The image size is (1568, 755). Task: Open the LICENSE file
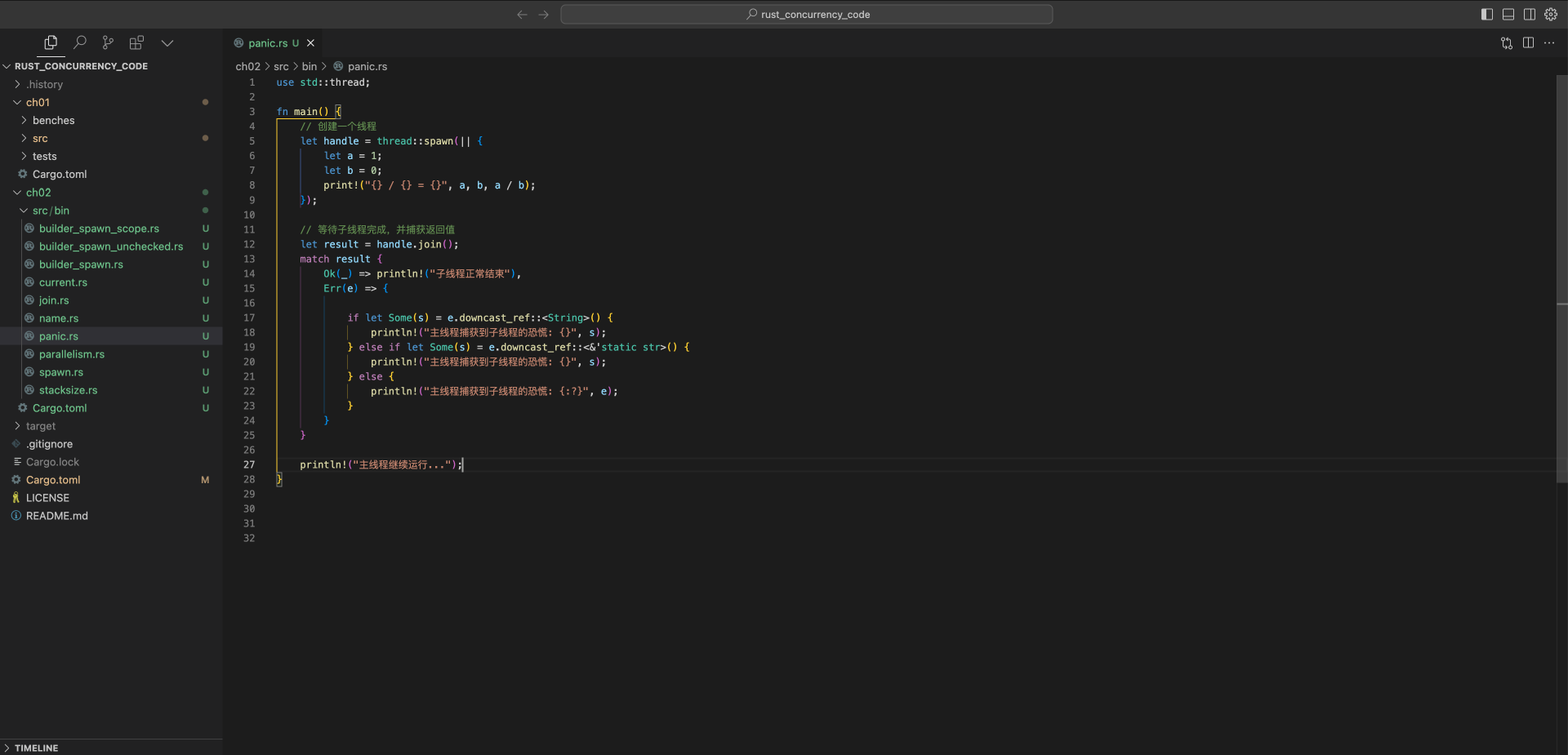coord(111,498)
